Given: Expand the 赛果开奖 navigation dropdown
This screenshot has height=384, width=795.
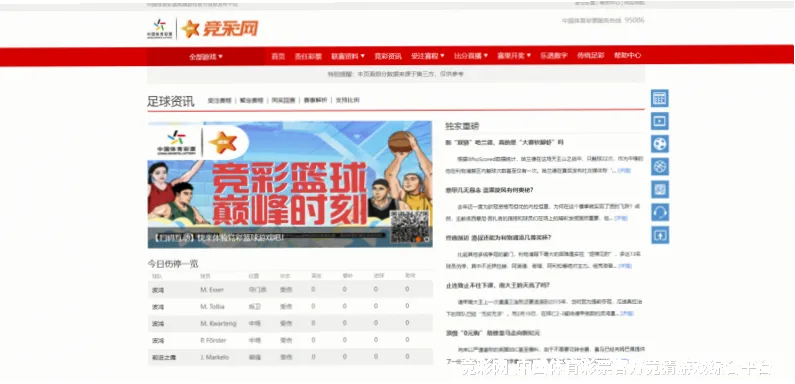Looking at the screenshot, I should (514, 56).
